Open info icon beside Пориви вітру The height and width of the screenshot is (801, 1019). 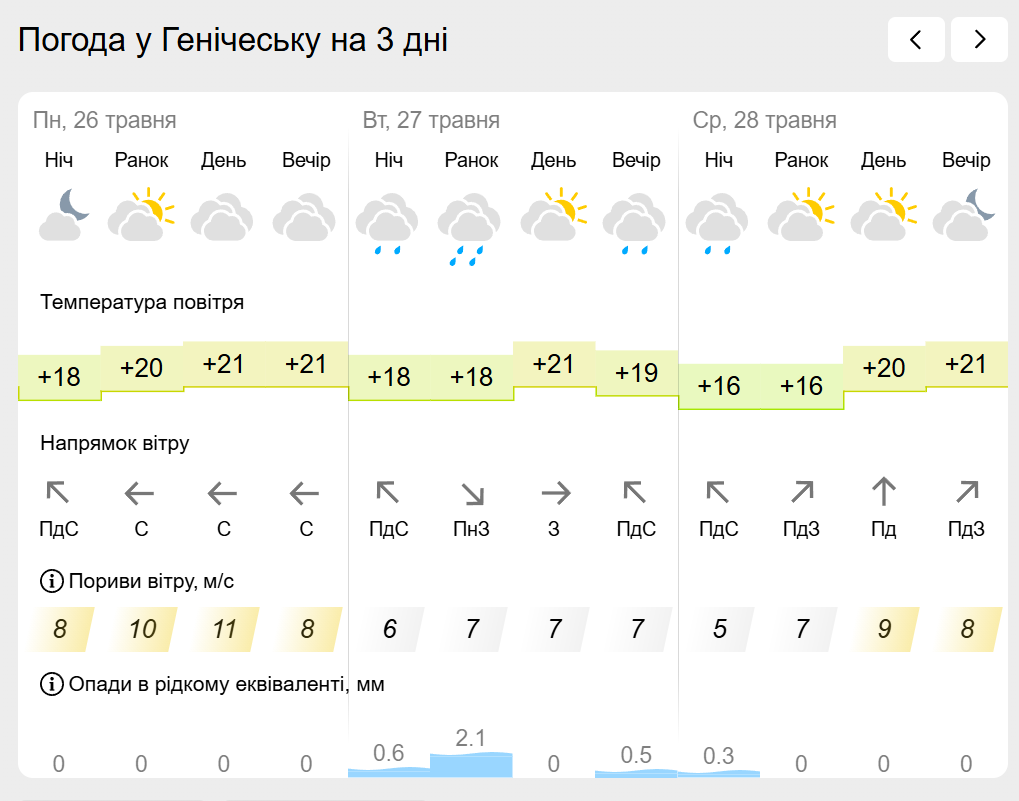tap(51, 581)
